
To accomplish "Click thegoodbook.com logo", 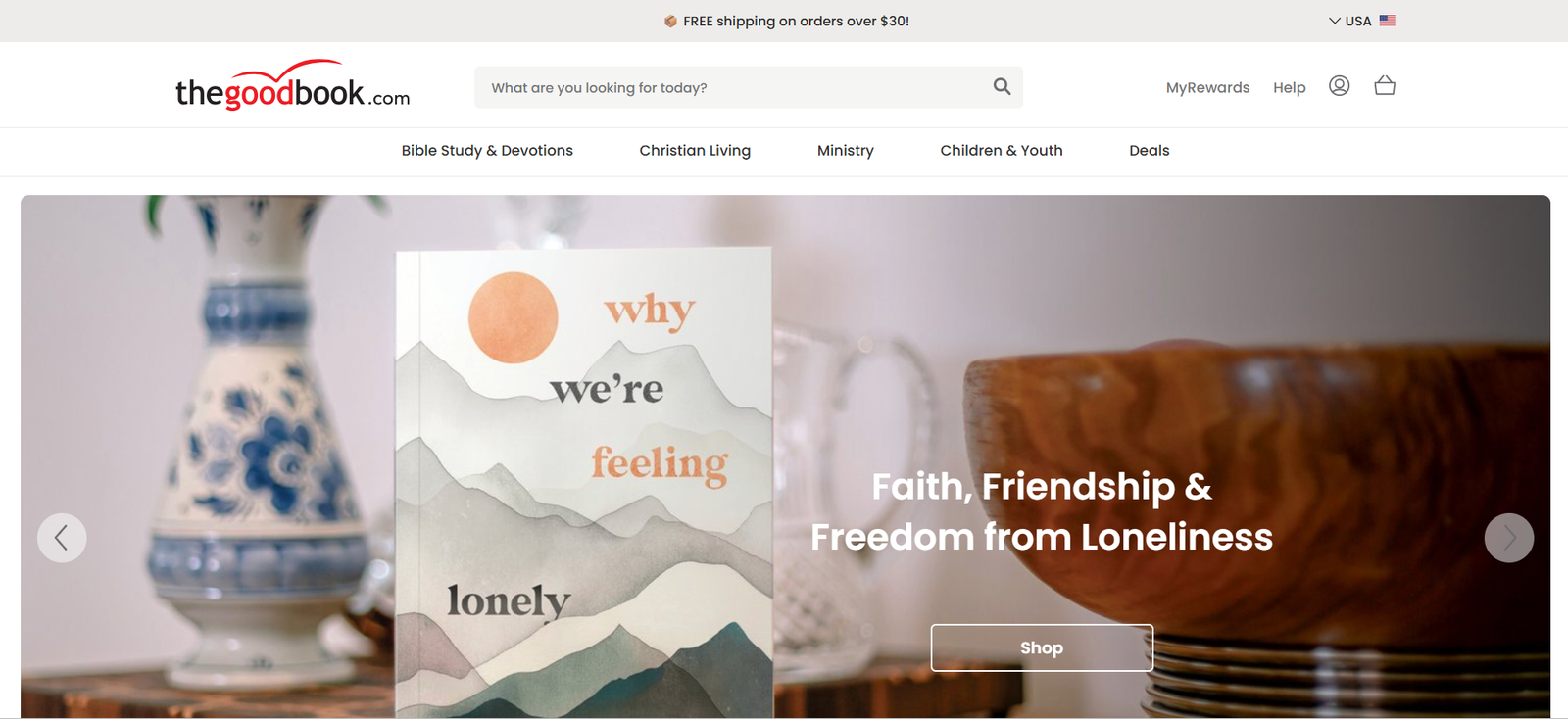I will tap(292, 85).
